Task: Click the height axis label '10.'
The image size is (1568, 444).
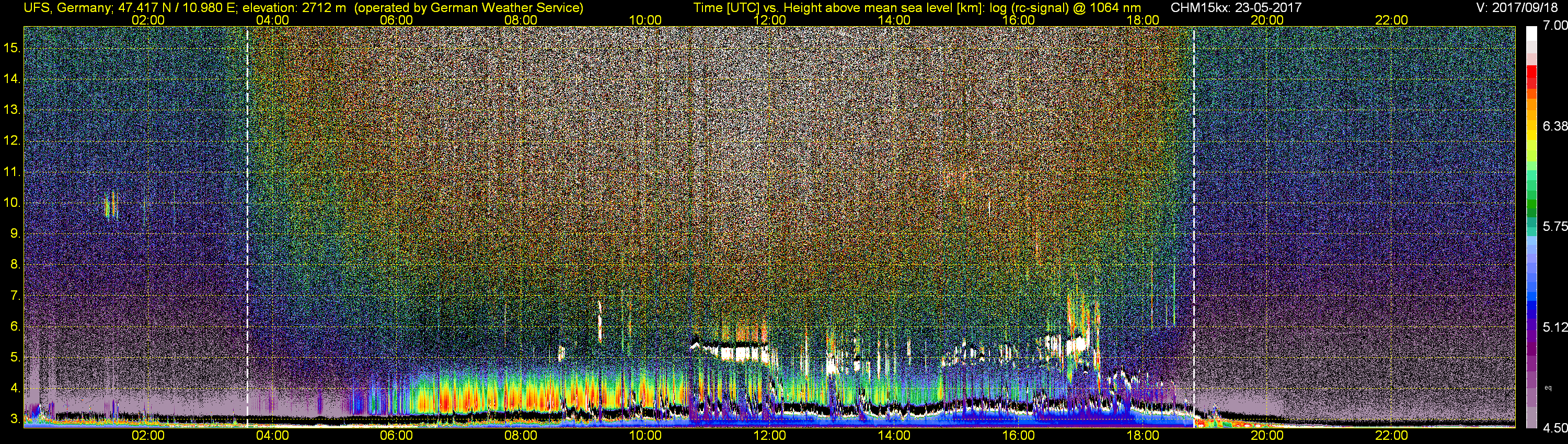Action: (x=12, y=203)
